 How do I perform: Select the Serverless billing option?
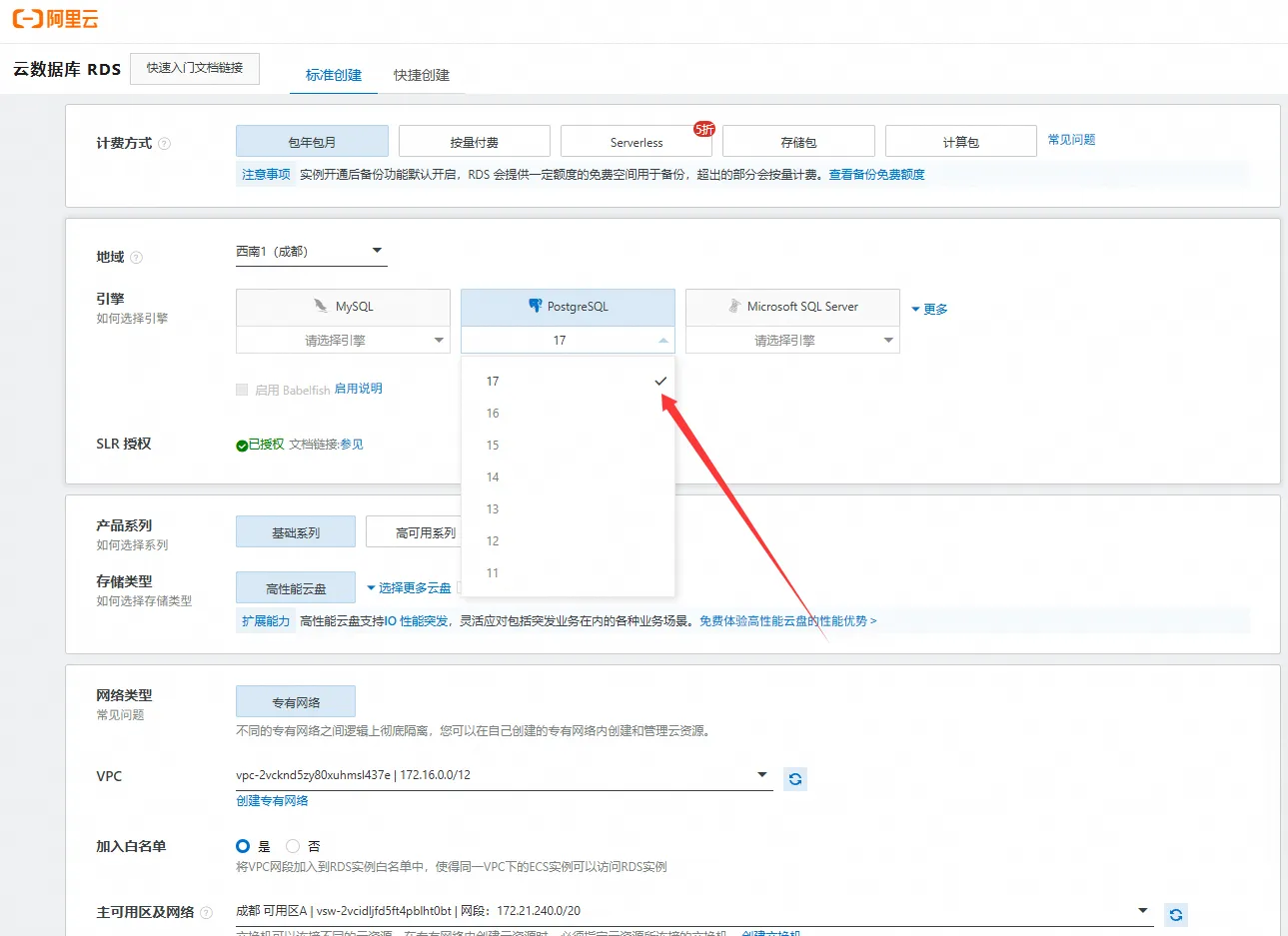(x=637, y=142)
